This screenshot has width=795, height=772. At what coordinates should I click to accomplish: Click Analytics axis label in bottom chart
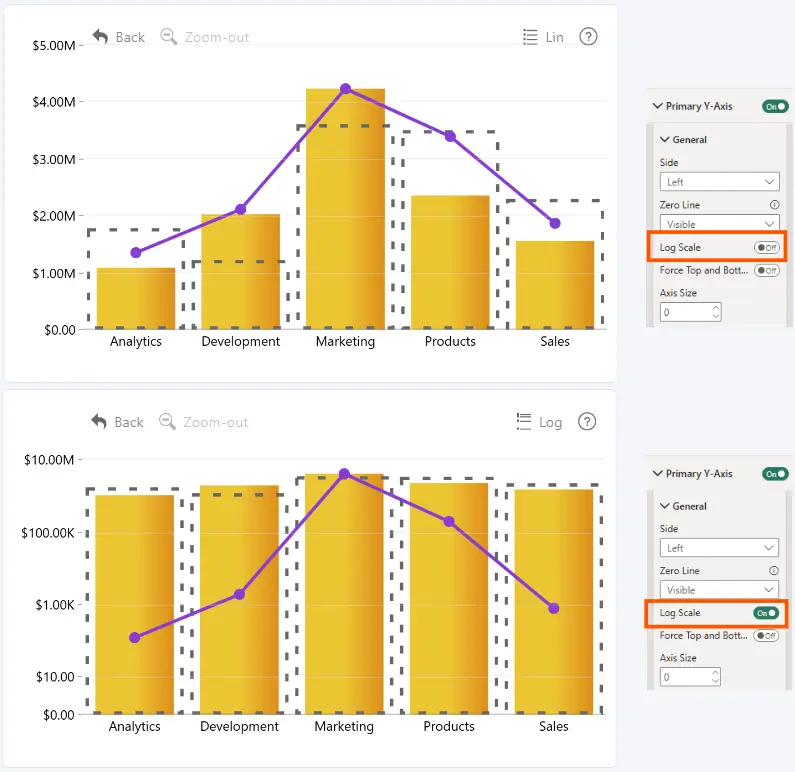pyautogui.click(x=134, y=726)
